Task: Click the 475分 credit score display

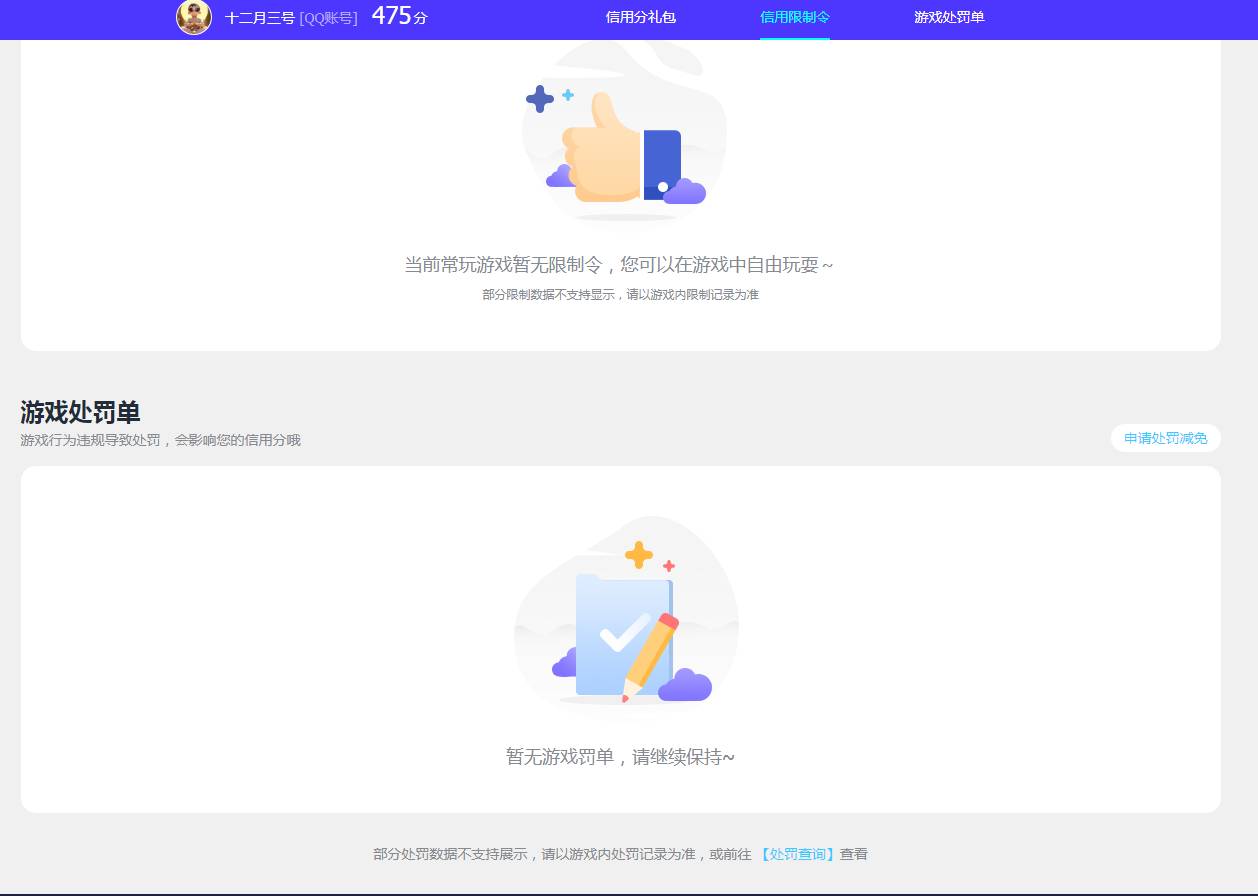Action: [398, 15]
